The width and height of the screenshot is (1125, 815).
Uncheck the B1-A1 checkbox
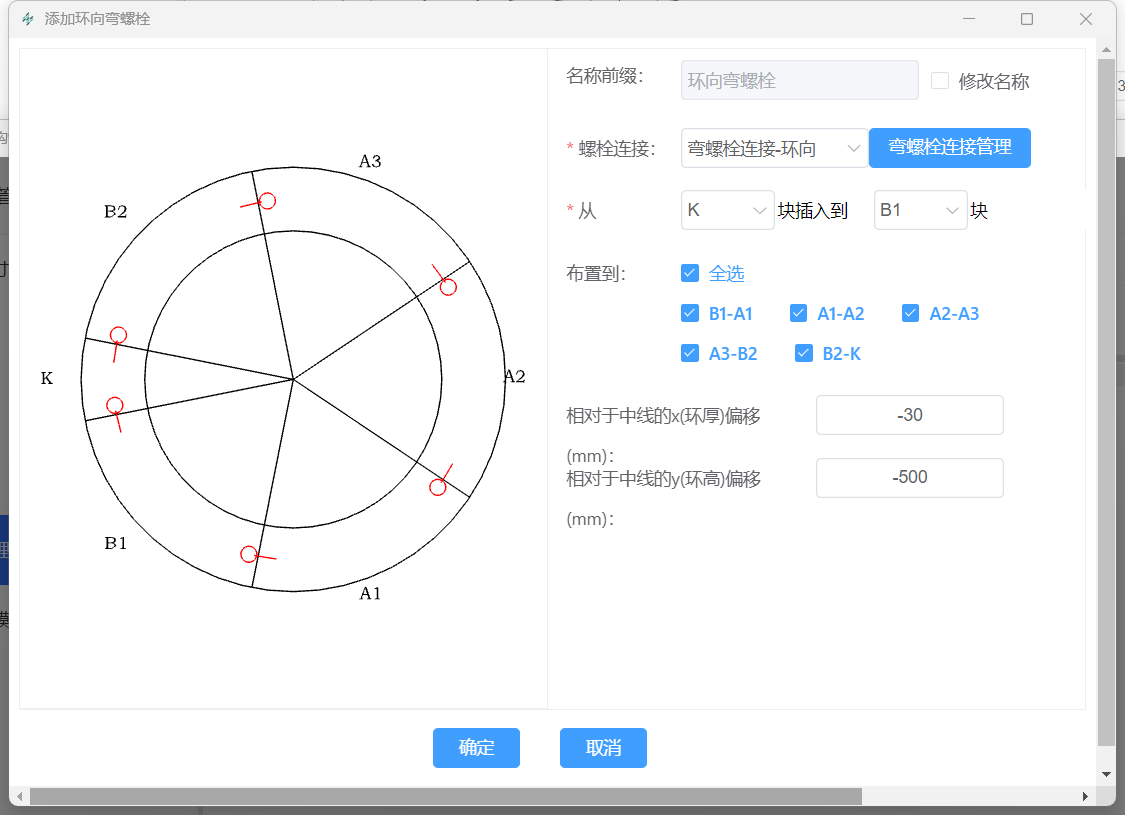point(690,313)
